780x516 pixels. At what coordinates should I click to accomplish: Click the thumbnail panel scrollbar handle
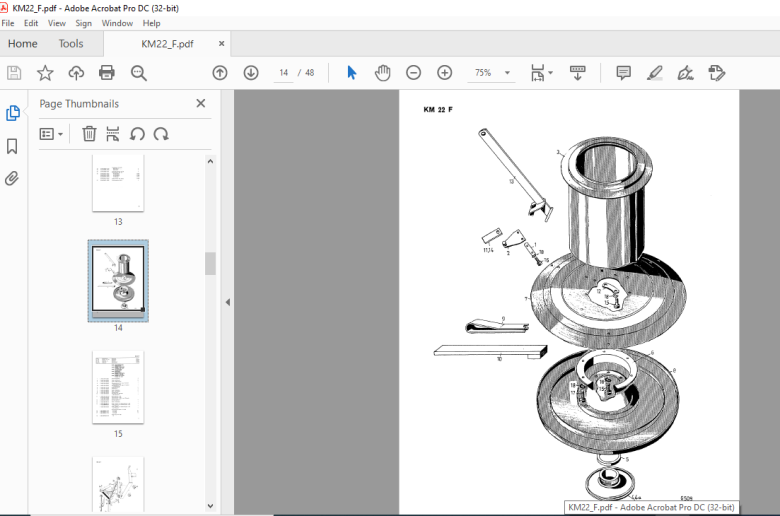click(210, 264)
